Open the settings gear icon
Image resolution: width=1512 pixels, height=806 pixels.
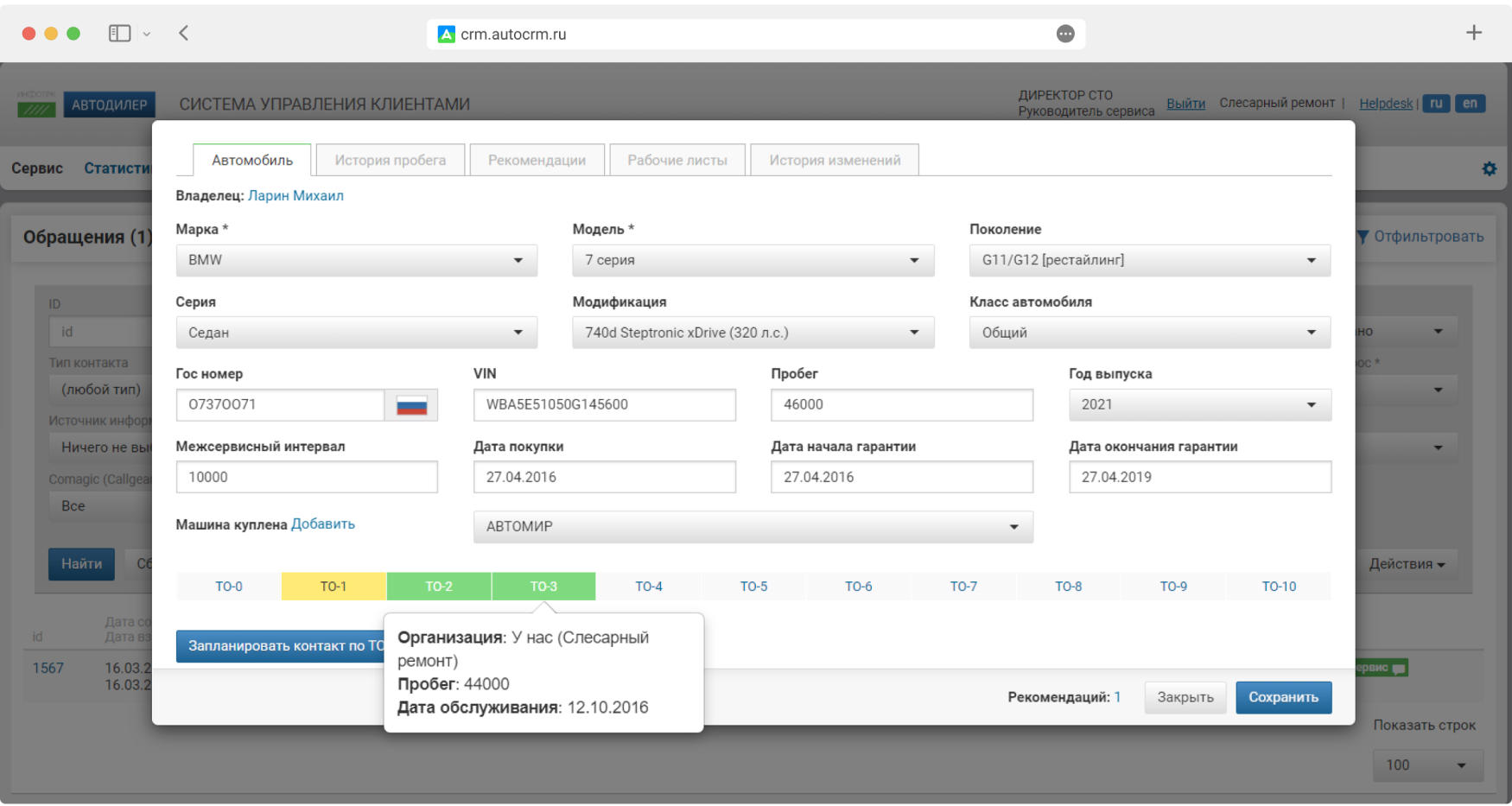pyautogui.click(x=1489, y=168)
